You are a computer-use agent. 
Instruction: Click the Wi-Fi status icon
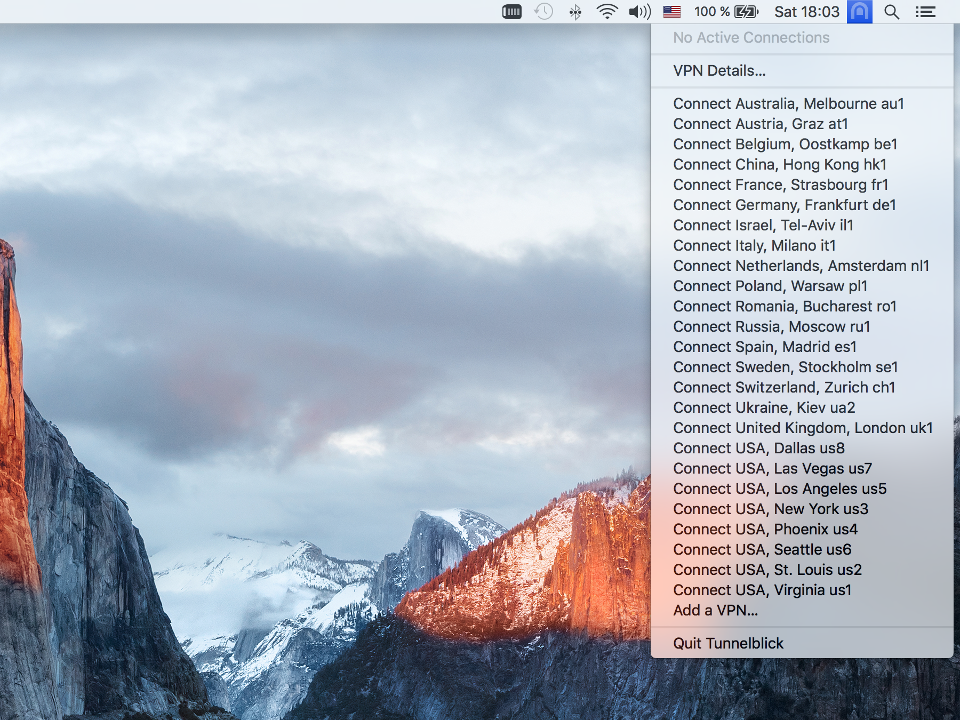607,12
